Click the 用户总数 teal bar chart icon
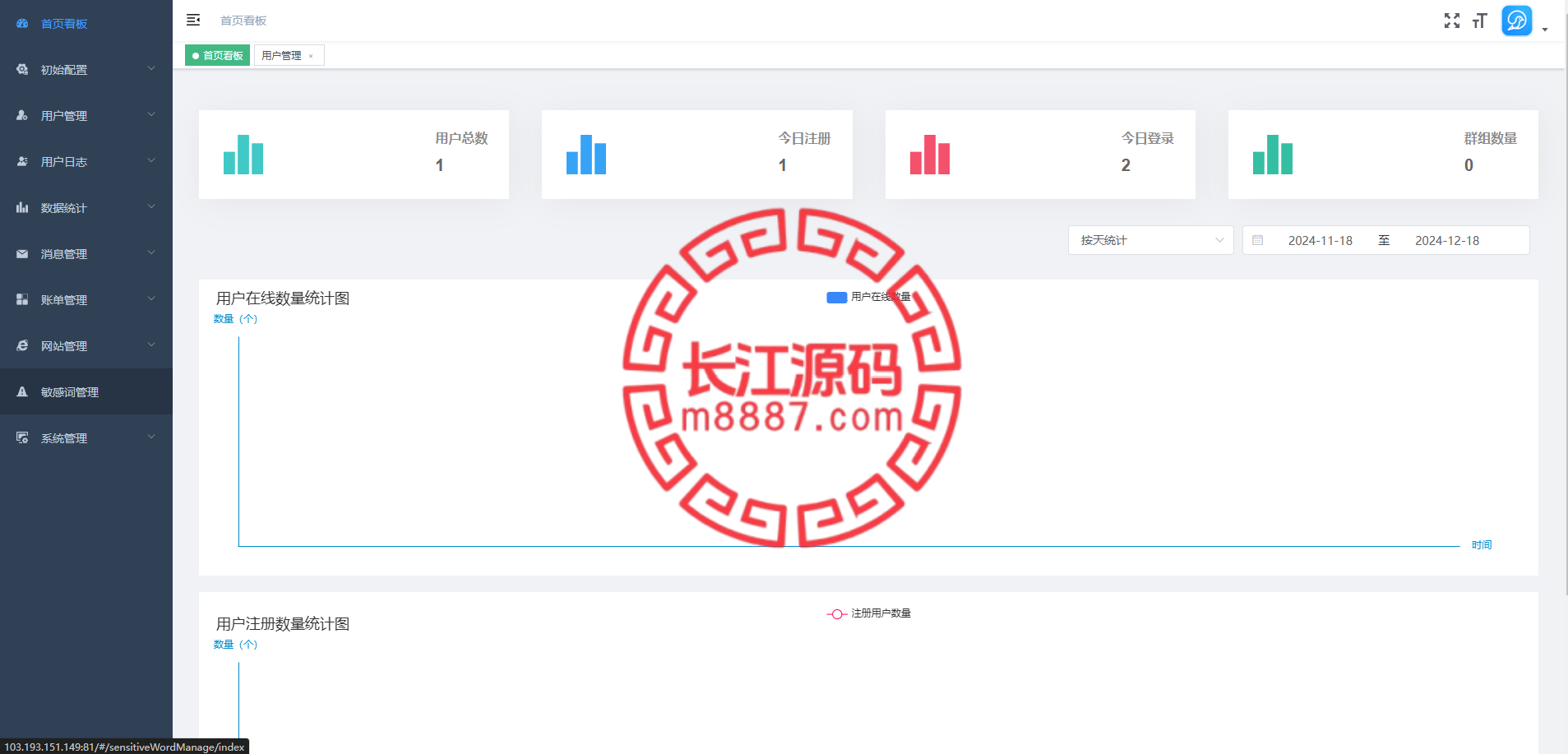This screenshot has width=1568, height=754. 243,155
